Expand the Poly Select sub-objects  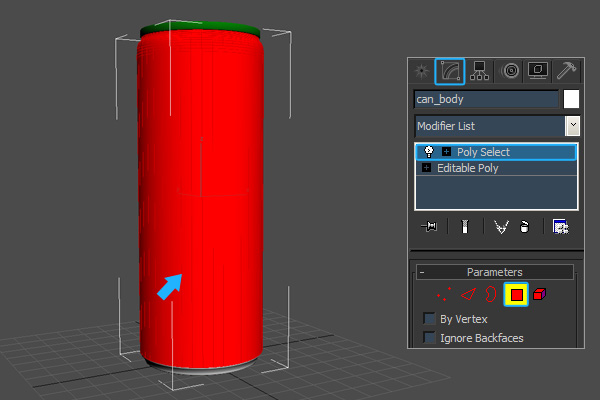click(446, 152)
